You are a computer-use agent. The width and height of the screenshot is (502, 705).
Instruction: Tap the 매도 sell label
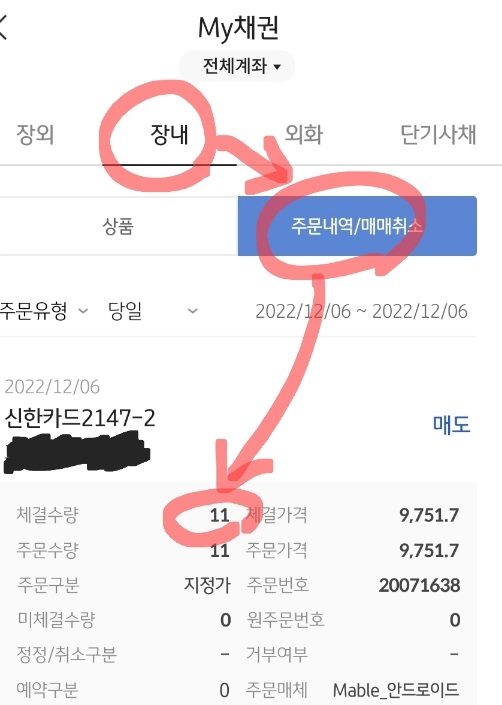[451, 424]
